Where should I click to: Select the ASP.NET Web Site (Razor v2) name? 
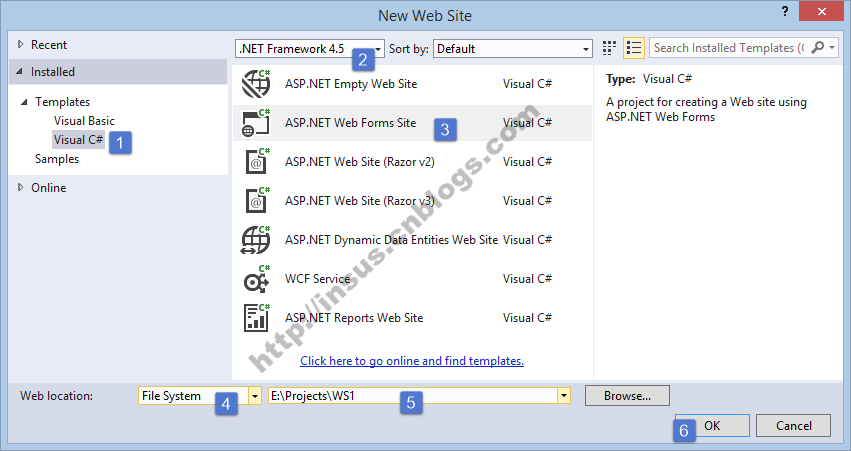click(x=360, y=162)
